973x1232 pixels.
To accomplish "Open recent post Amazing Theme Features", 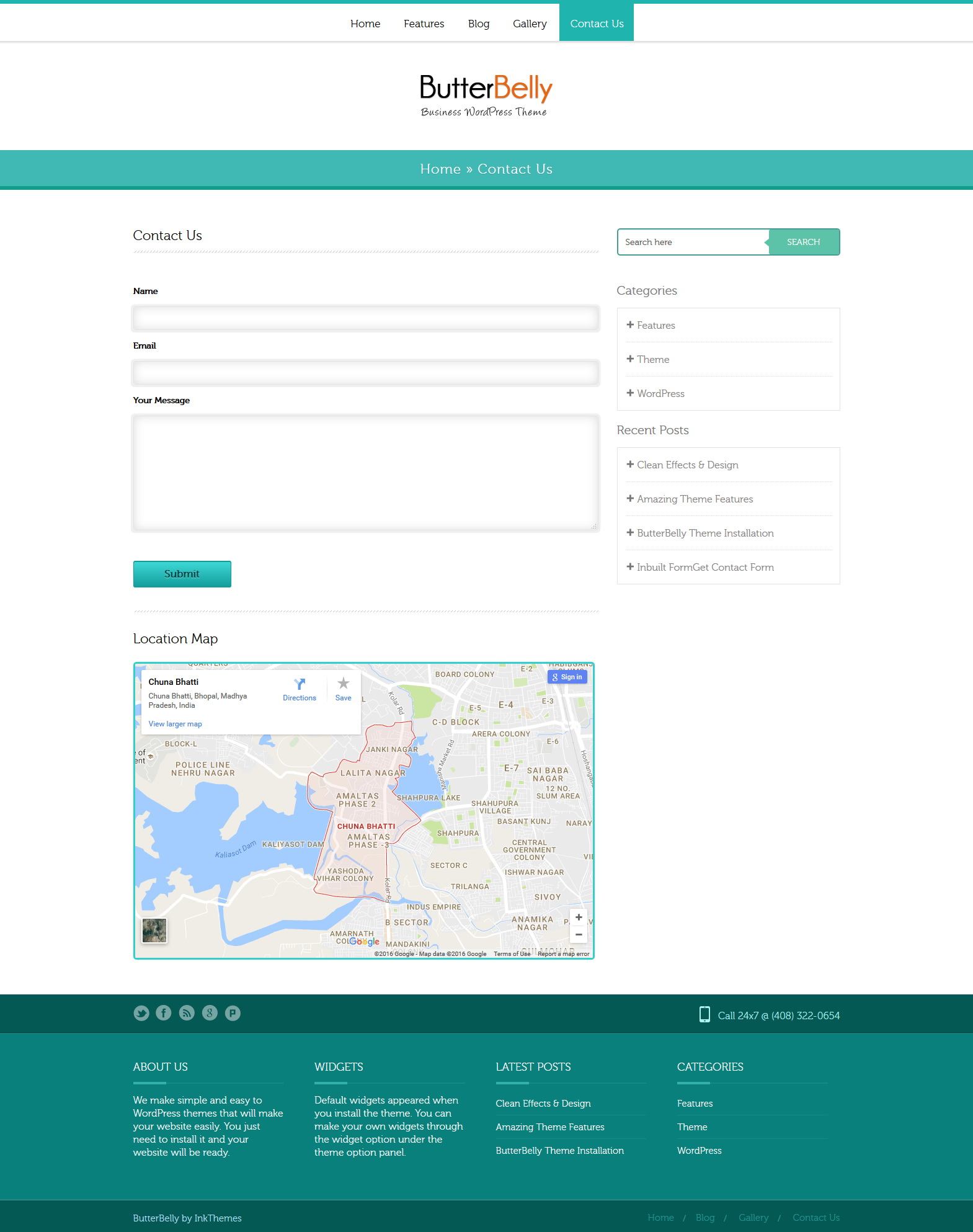I will click(x=695, y=499).
